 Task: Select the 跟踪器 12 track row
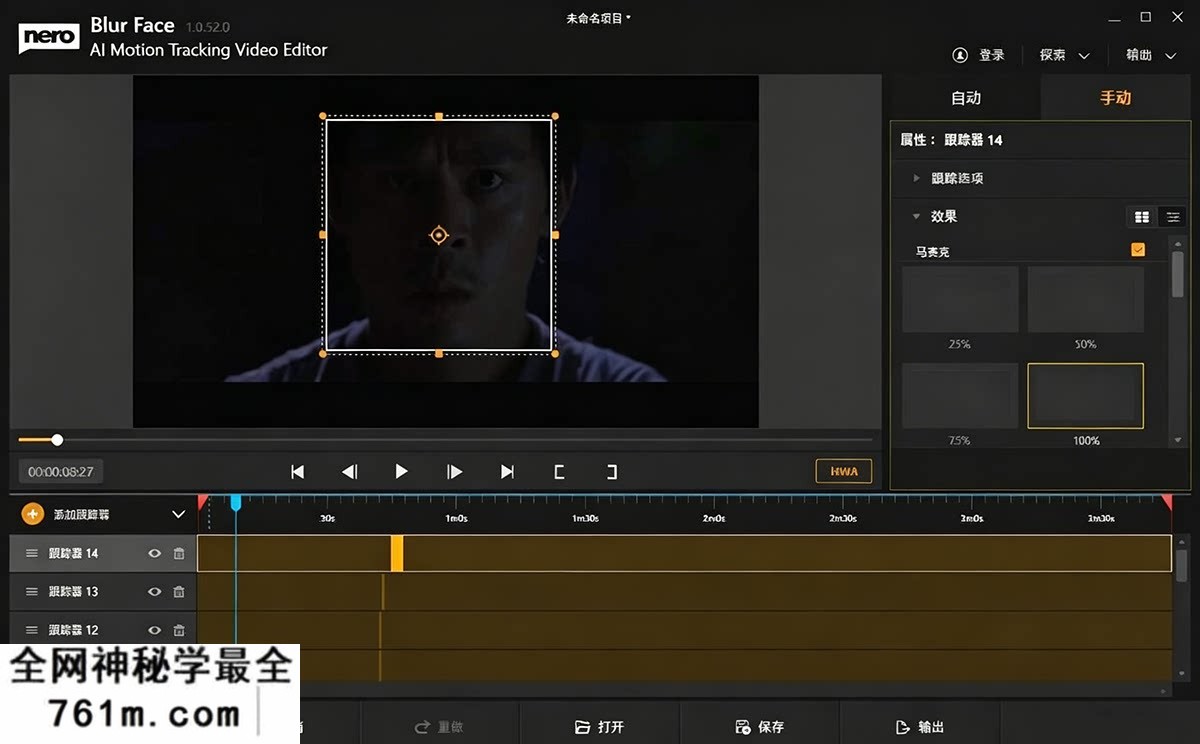103,630
